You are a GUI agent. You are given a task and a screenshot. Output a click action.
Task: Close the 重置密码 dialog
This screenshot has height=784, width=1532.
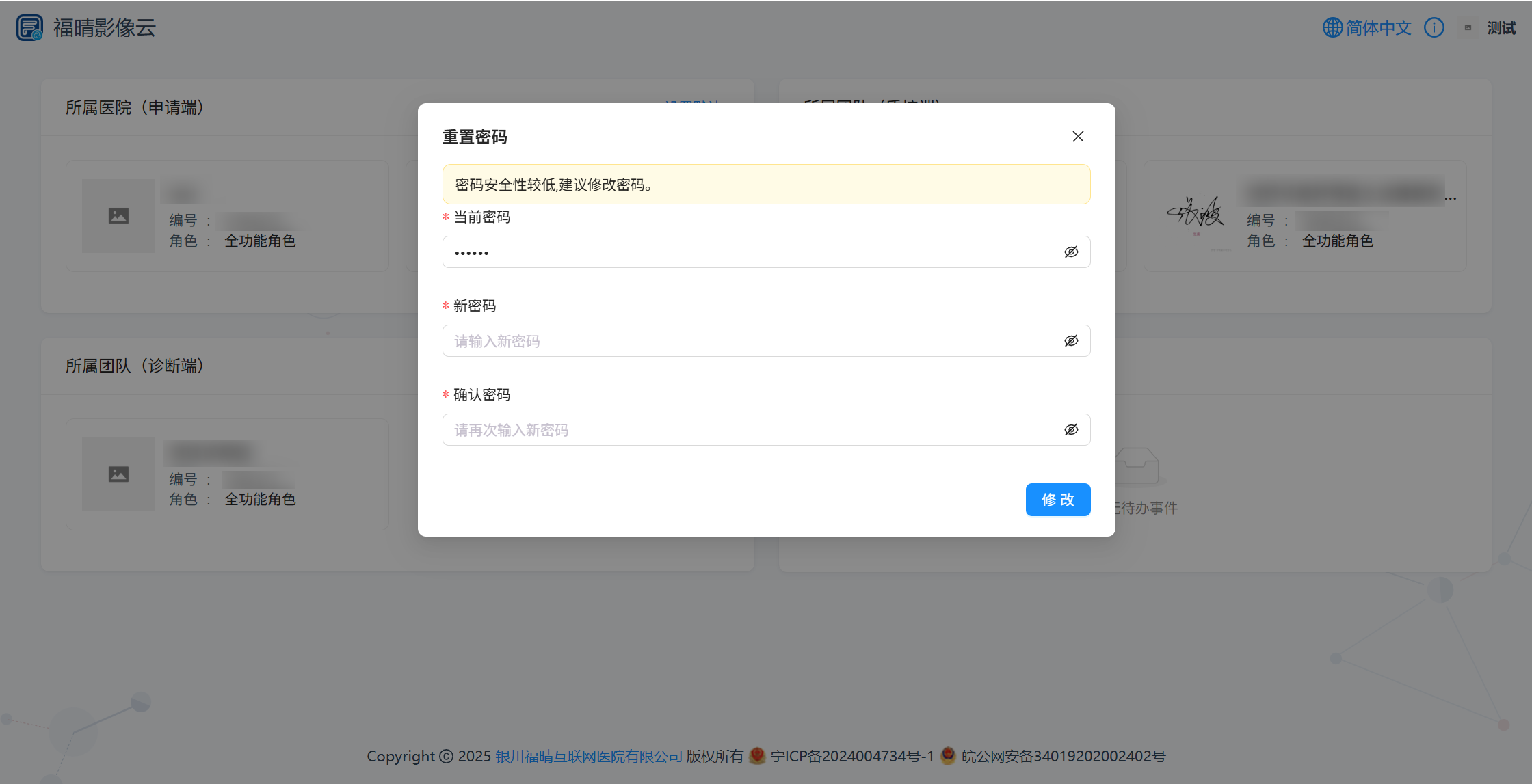[1078, 136]
